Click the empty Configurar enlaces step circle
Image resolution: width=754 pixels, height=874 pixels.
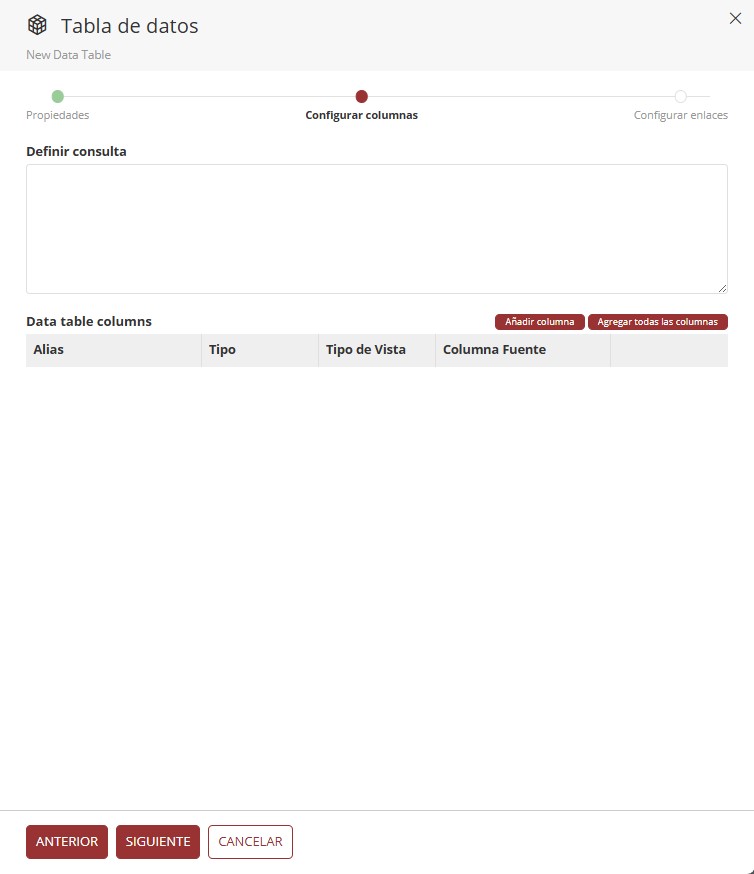pos(680,97)
